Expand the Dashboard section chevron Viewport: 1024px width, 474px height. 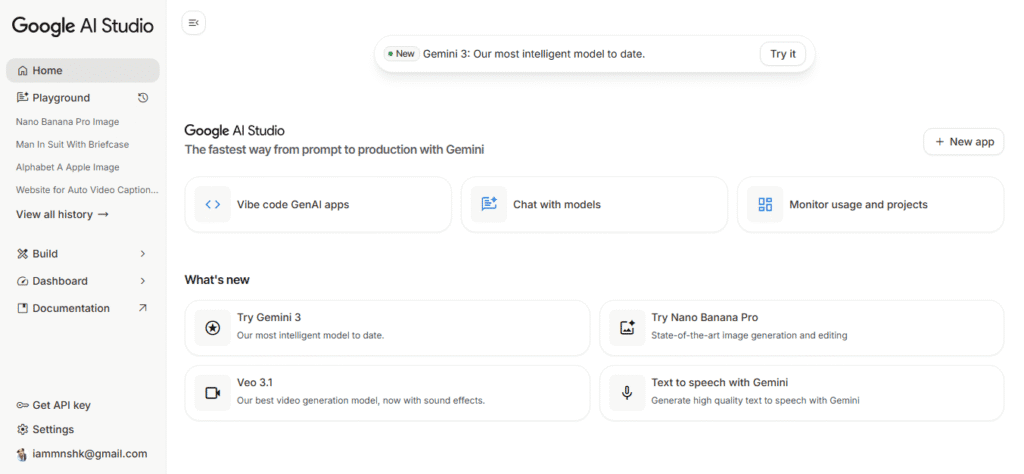coord(143,281)
